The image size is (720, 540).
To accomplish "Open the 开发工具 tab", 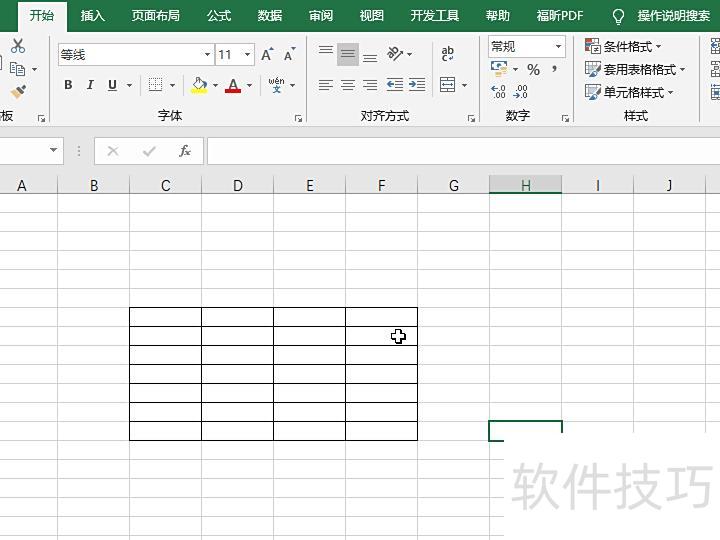I will pos(434,16).
